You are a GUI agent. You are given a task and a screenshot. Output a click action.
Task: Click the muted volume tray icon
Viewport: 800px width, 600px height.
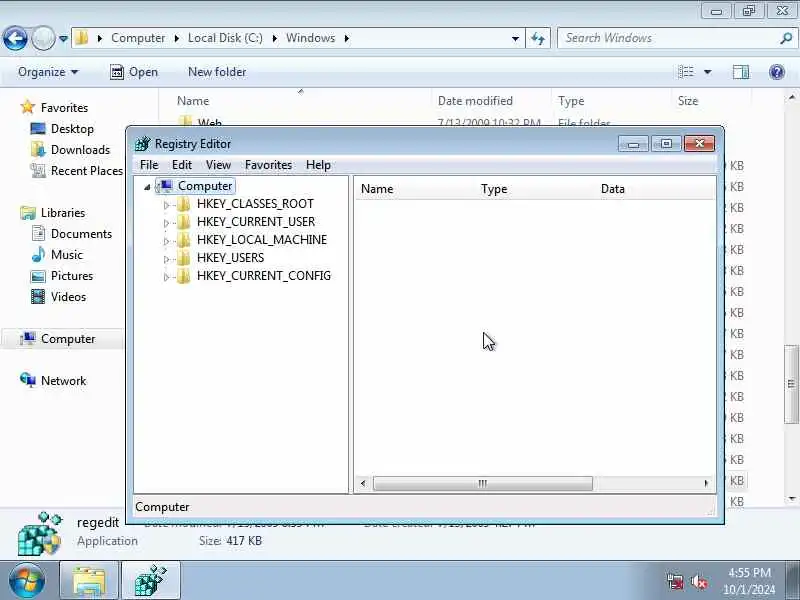(x=698, y=582)
